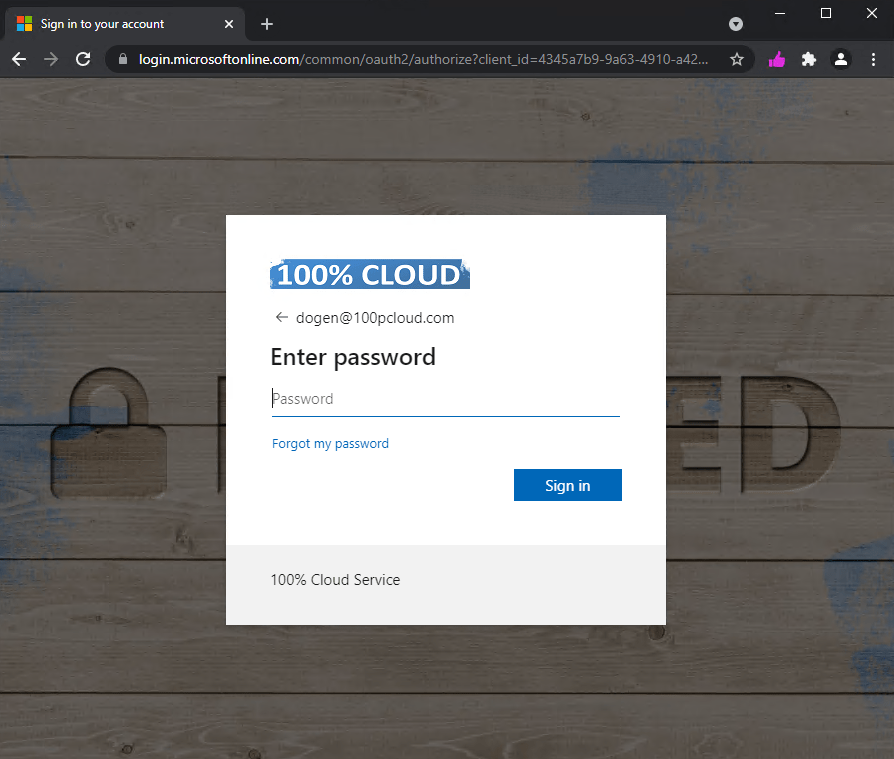Open the pink thumbs-up extension
This screenshot has width=894, height=759.
pyautogui.click(x=777, y=59)
